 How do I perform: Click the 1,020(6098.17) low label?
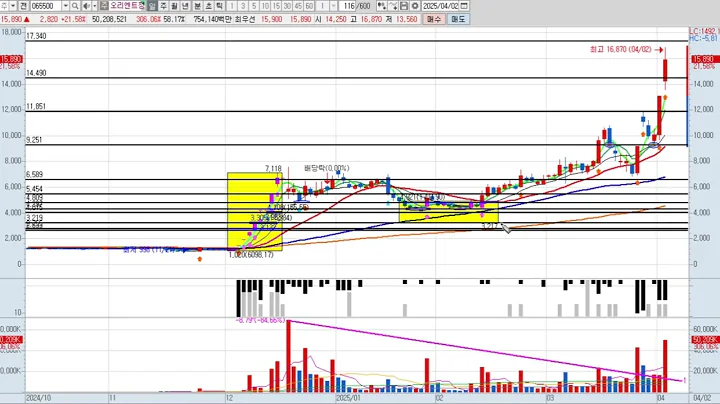point(251,255)
